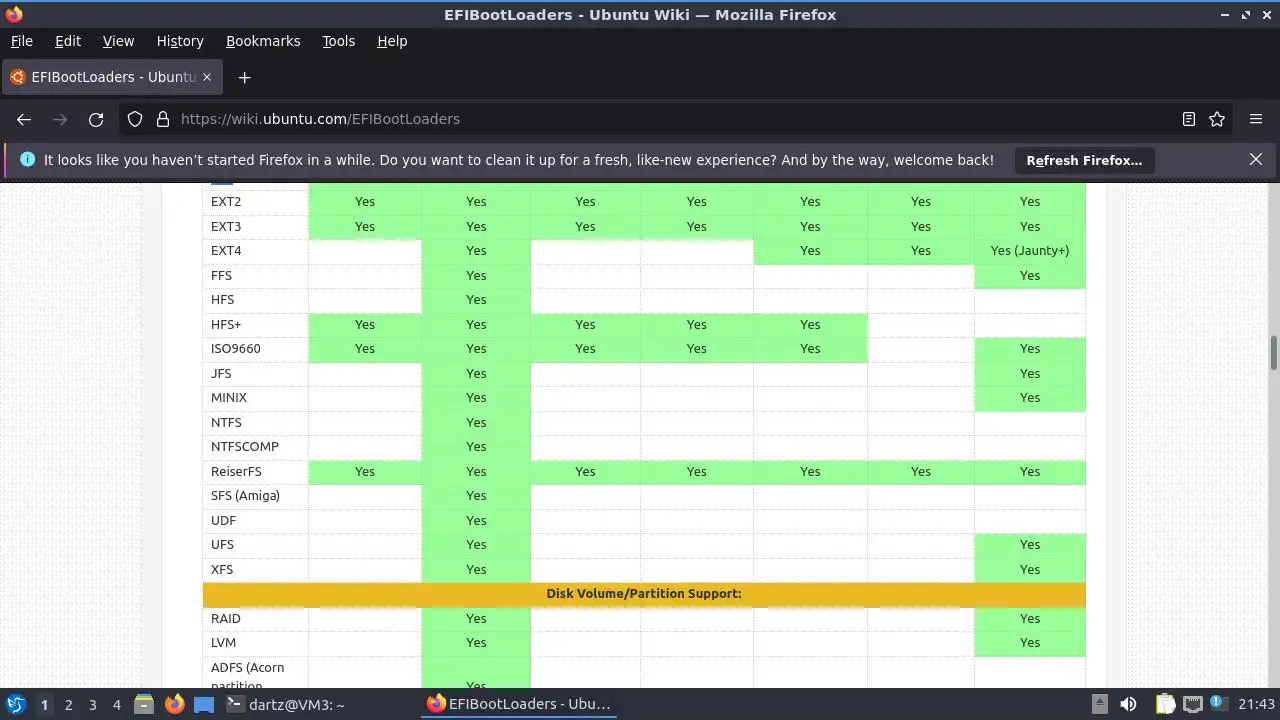
Task: Click the ISO9660 row label
Action: pos(236,349)
